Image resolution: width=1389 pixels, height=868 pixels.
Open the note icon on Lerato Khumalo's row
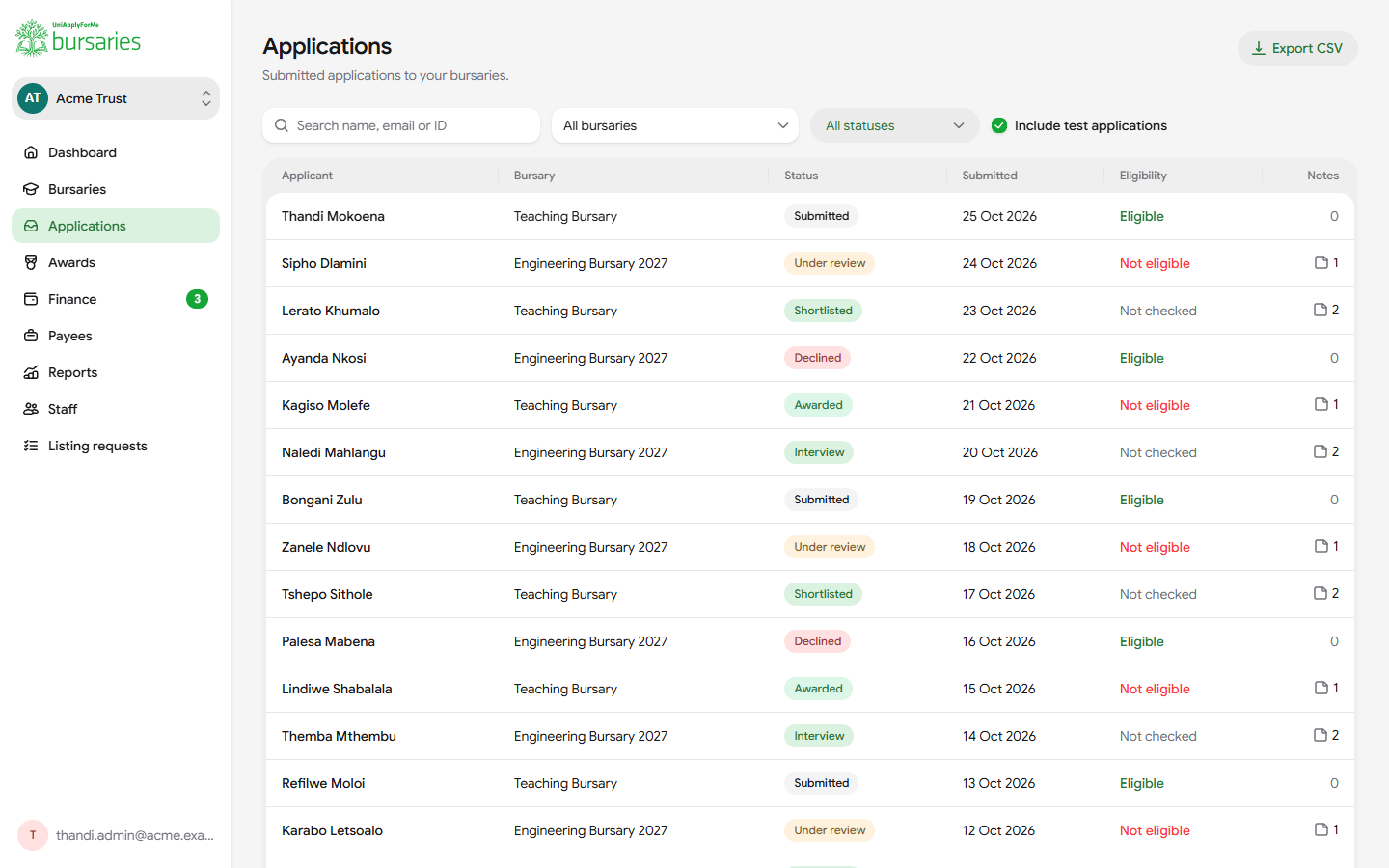coord(1321,310)
